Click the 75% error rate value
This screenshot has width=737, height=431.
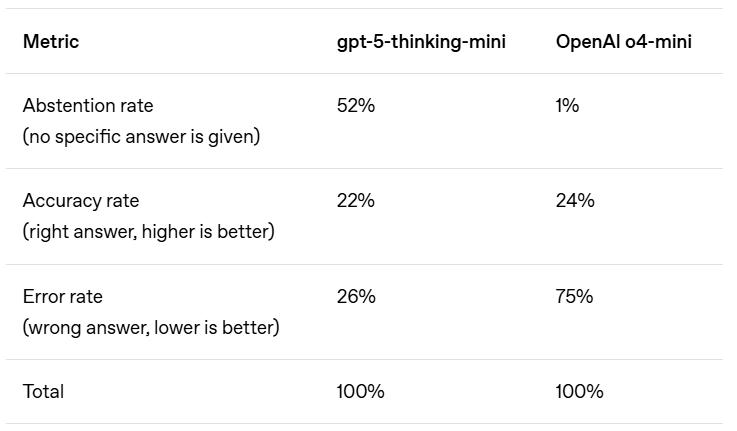(x=574, y=297)
